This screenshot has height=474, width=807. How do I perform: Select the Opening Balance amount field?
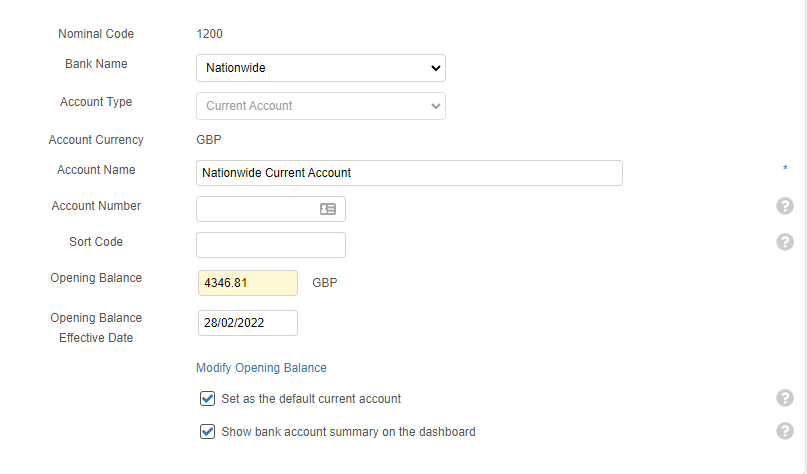click(247, 283)
